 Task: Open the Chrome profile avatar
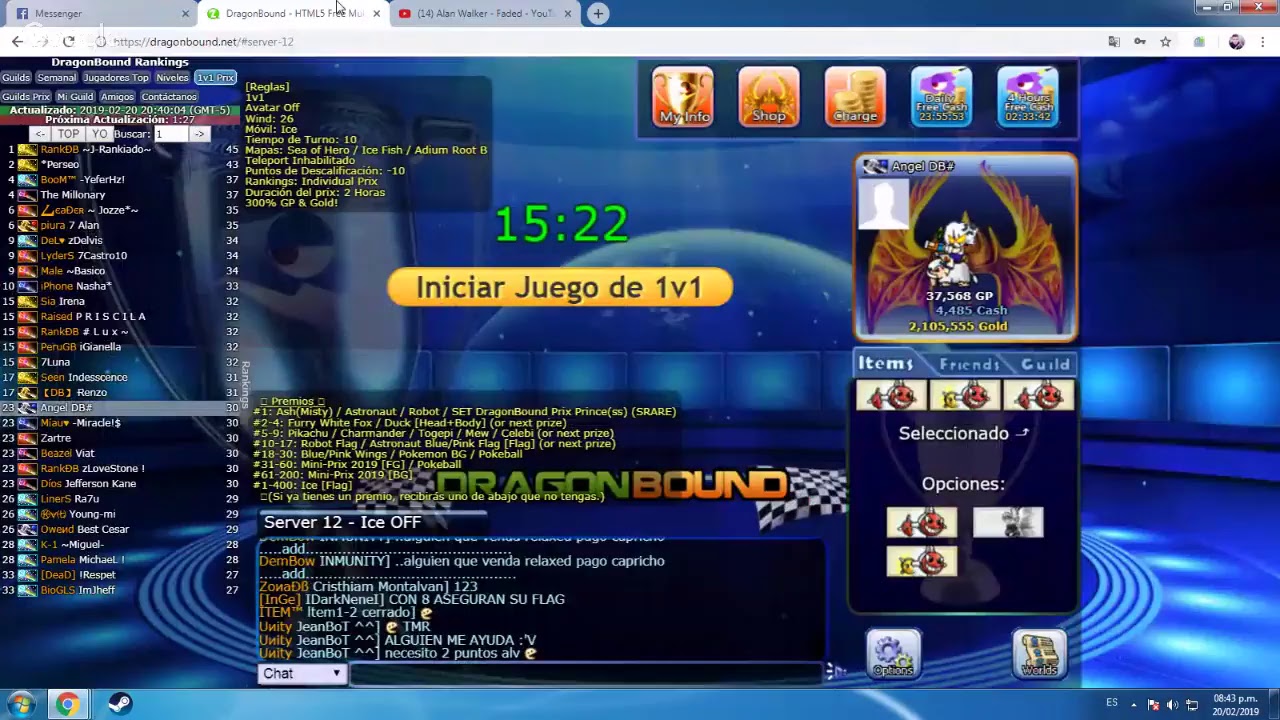(x=1236, y=41)
